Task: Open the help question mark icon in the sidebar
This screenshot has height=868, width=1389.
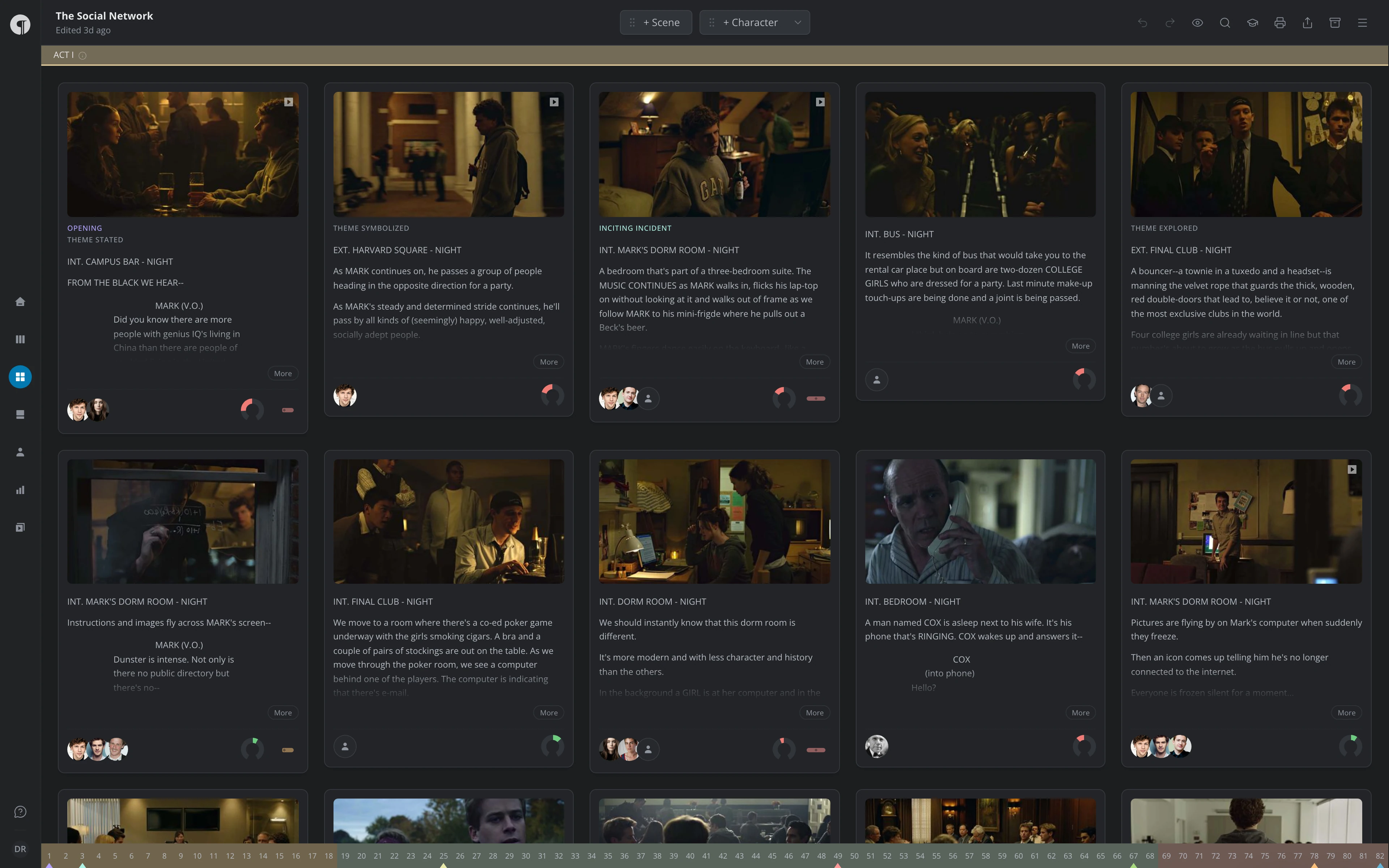Action: pos(20,812)
